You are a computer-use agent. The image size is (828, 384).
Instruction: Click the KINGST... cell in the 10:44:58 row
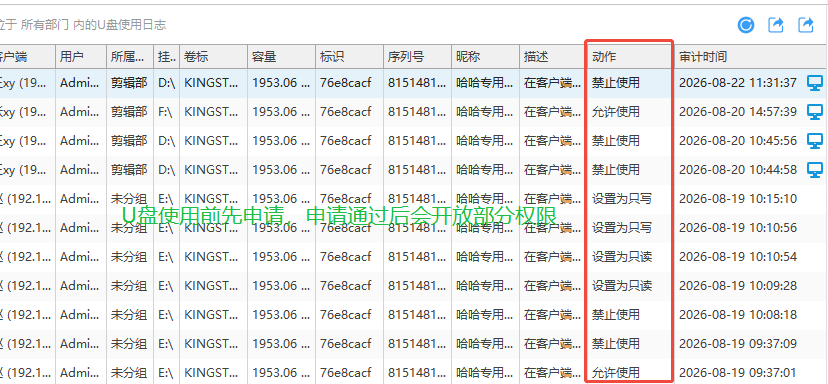(211, 170)
